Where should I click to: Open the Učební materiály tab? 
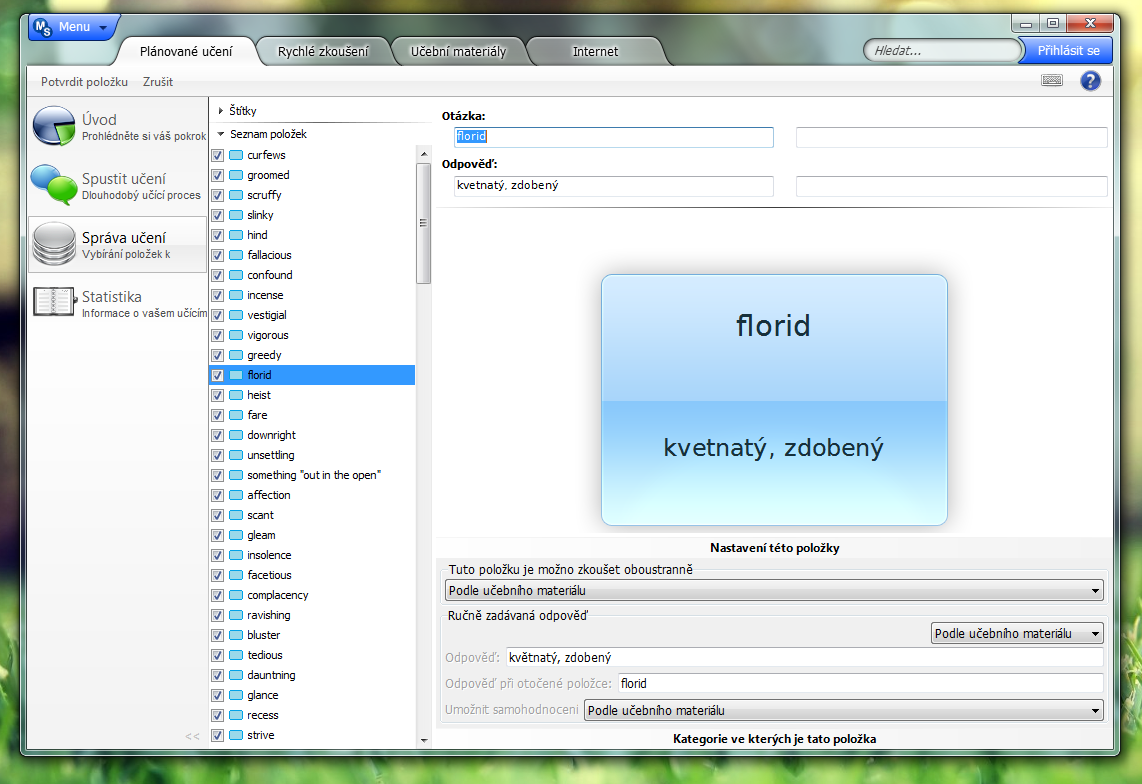tap(458, 51)
